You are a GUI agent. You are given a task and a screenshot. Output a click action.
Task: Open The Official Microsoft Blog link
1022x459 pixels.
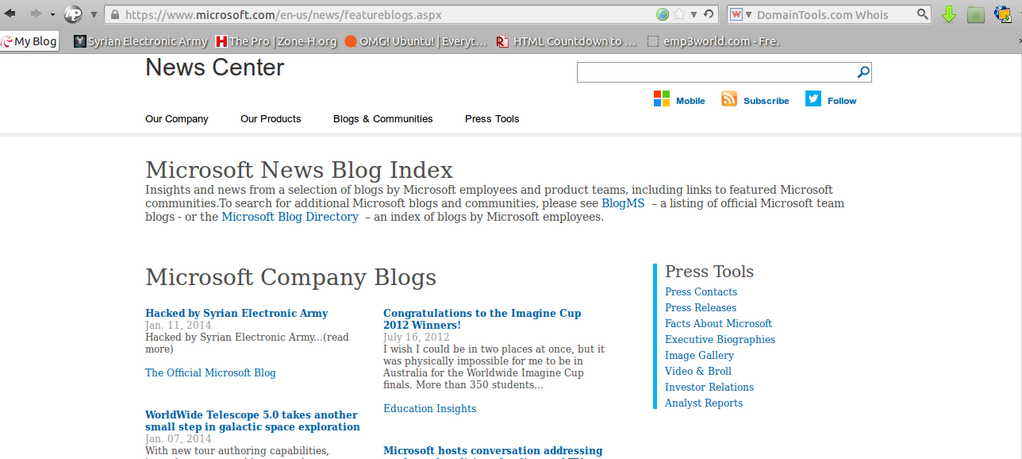click(211, 373)
